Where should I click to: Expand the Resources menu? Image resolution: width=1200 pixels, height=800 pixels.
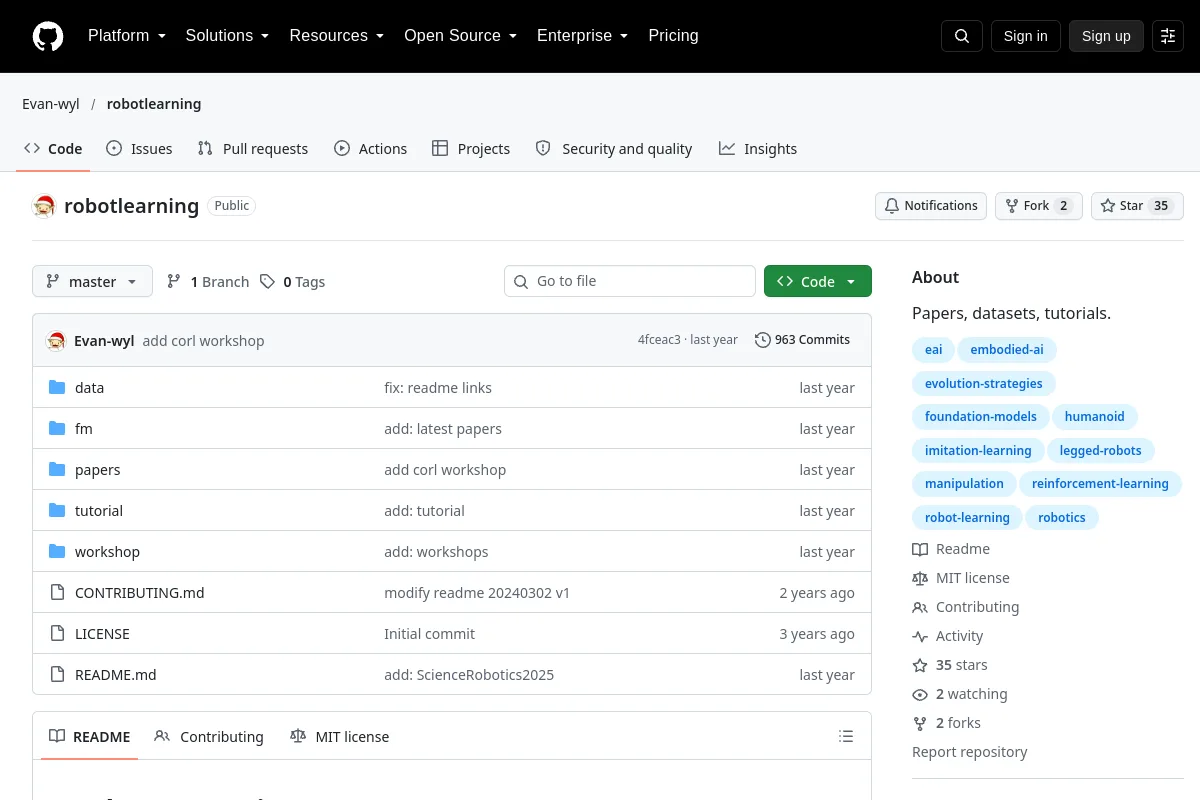click(x=337, y=36)
